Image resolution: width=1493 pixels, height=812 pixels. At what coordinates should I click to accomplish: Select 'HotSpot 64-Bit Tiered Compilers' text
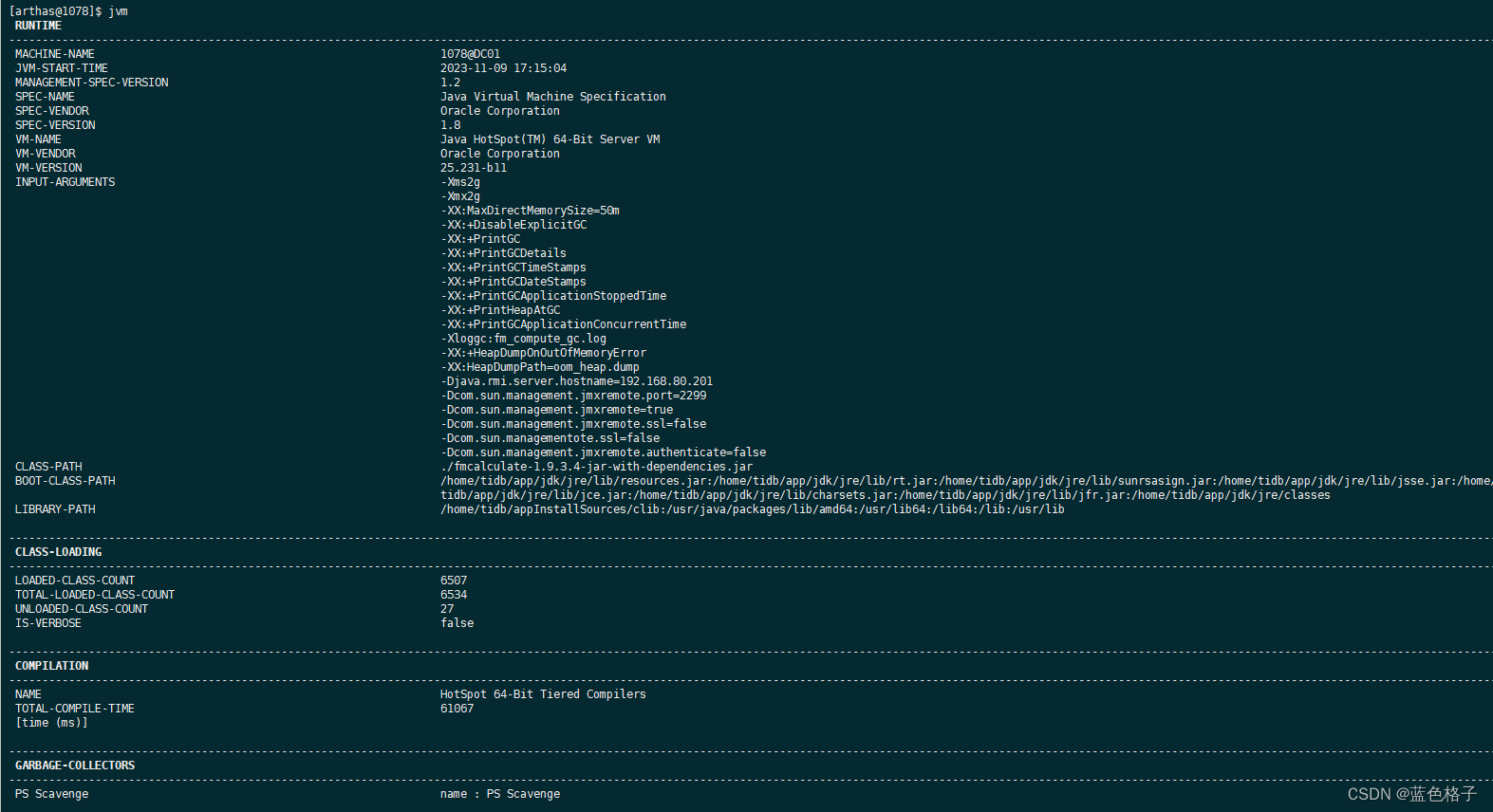543,694
